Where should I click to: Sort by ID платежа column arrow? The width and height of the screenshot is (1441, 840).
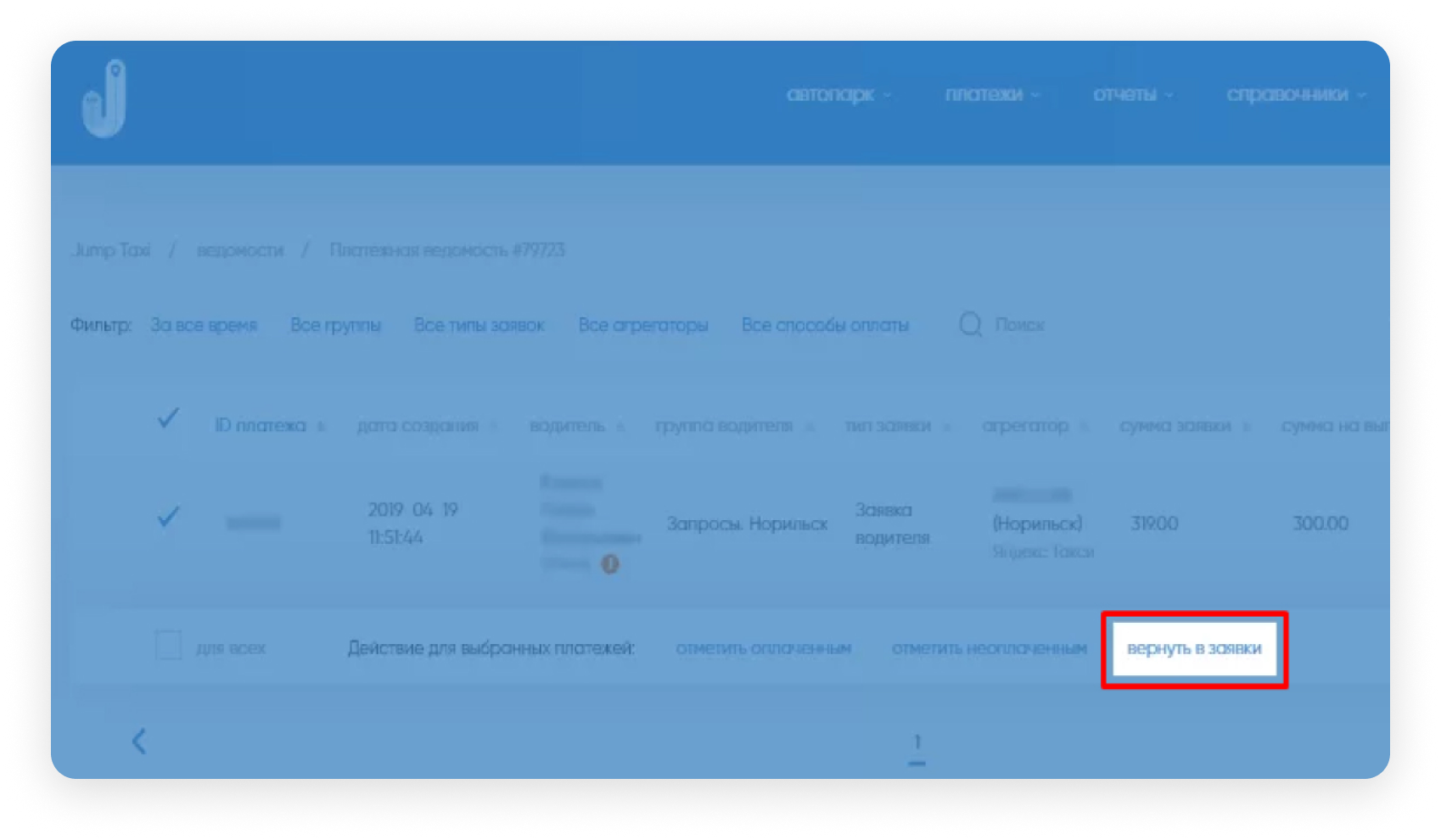click(321, 427)
